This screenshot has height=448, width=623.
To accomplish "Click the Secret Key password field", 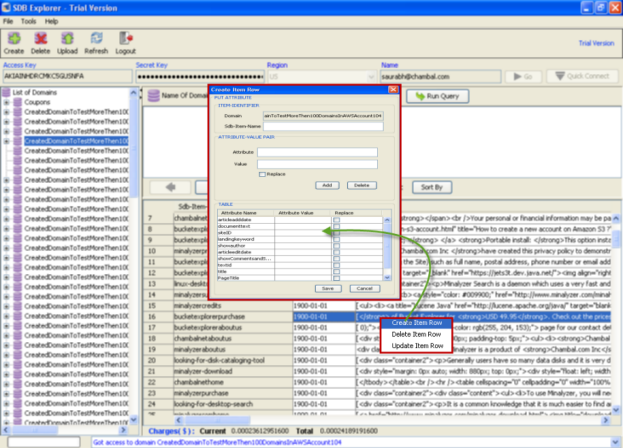I will click(200, 76).
